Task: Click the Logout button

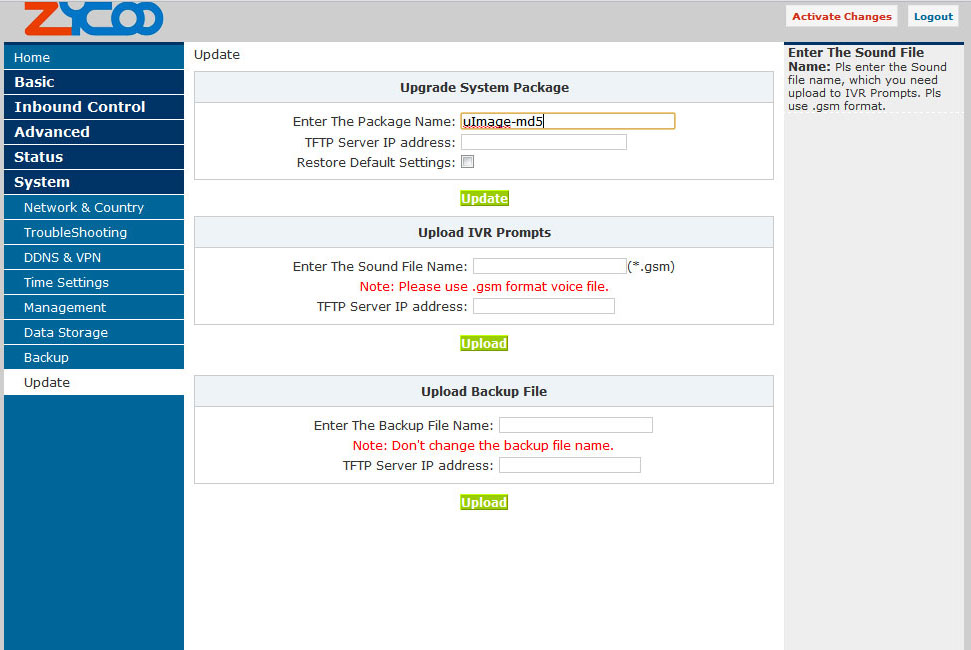Action: click(932, 16)
